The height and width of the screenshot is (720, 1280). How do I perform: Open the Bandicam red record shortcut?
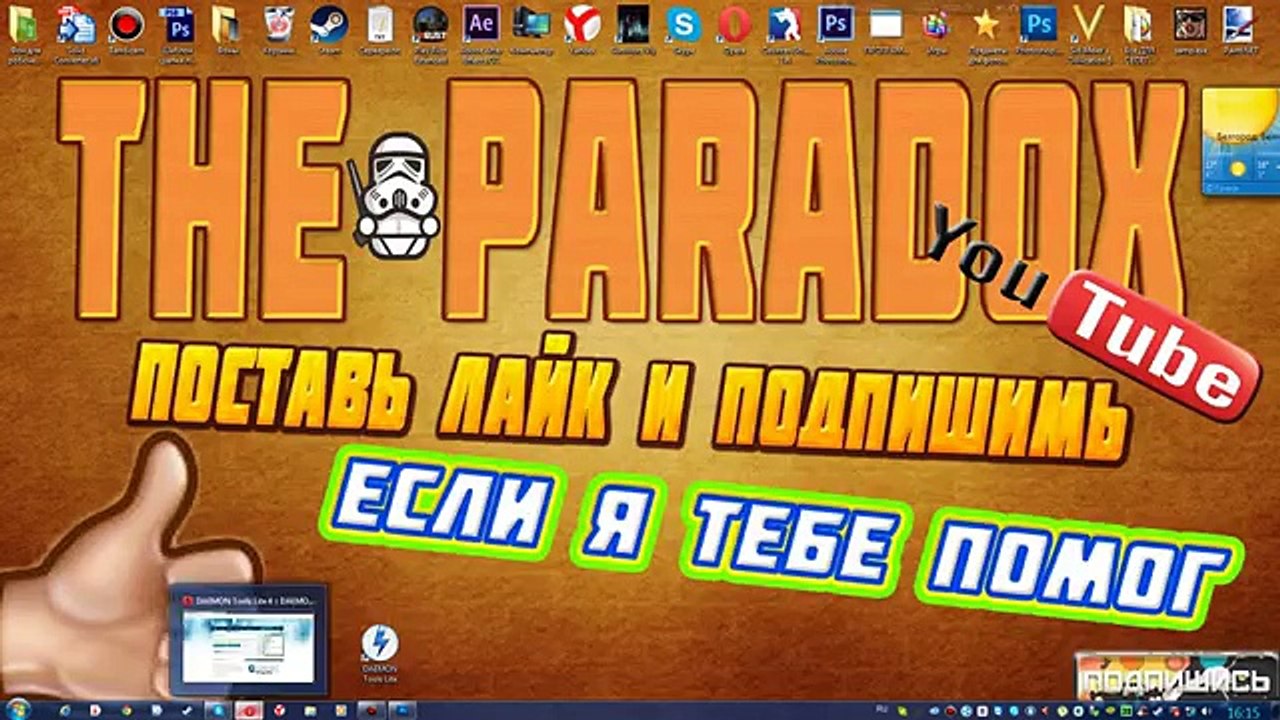pyautogui.click(x=127, y=28)
